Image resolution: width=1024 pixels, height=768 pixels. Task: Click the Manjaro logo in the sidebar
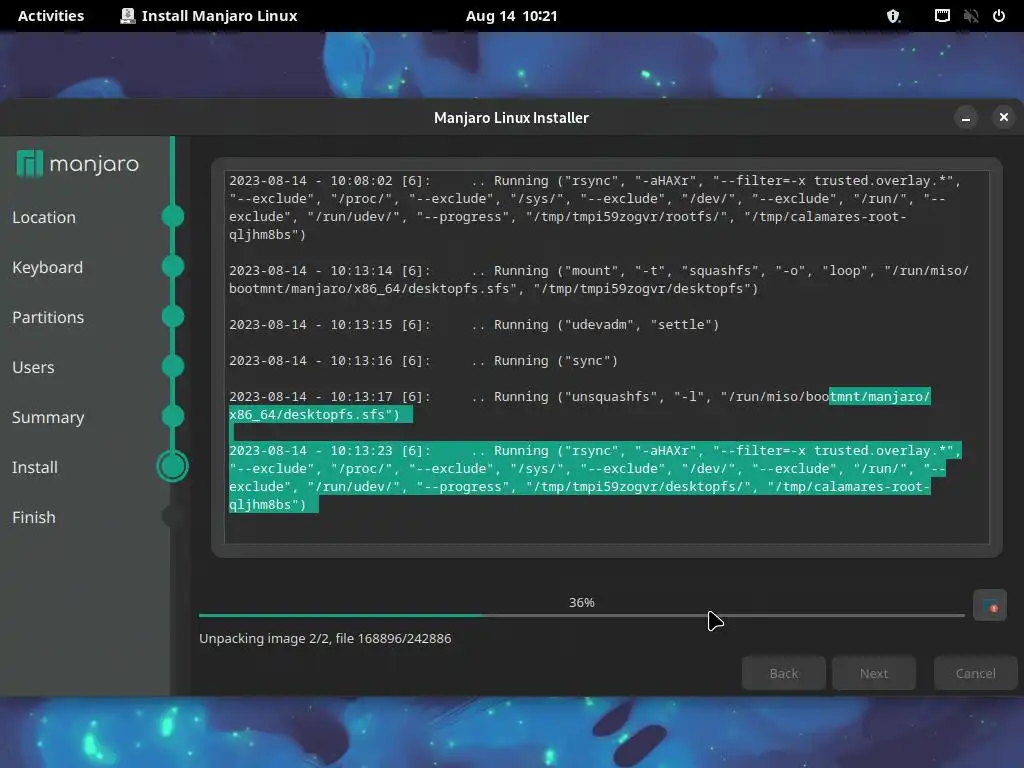78,163
